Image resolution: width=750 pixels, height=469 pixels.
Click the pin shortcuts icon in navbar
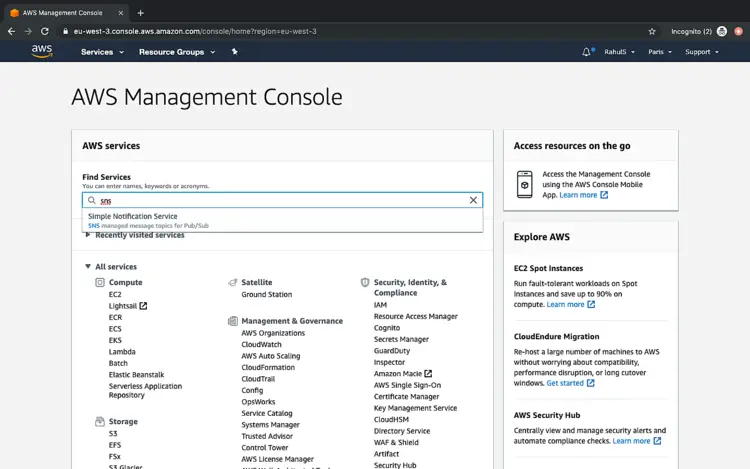click(234, 51)
